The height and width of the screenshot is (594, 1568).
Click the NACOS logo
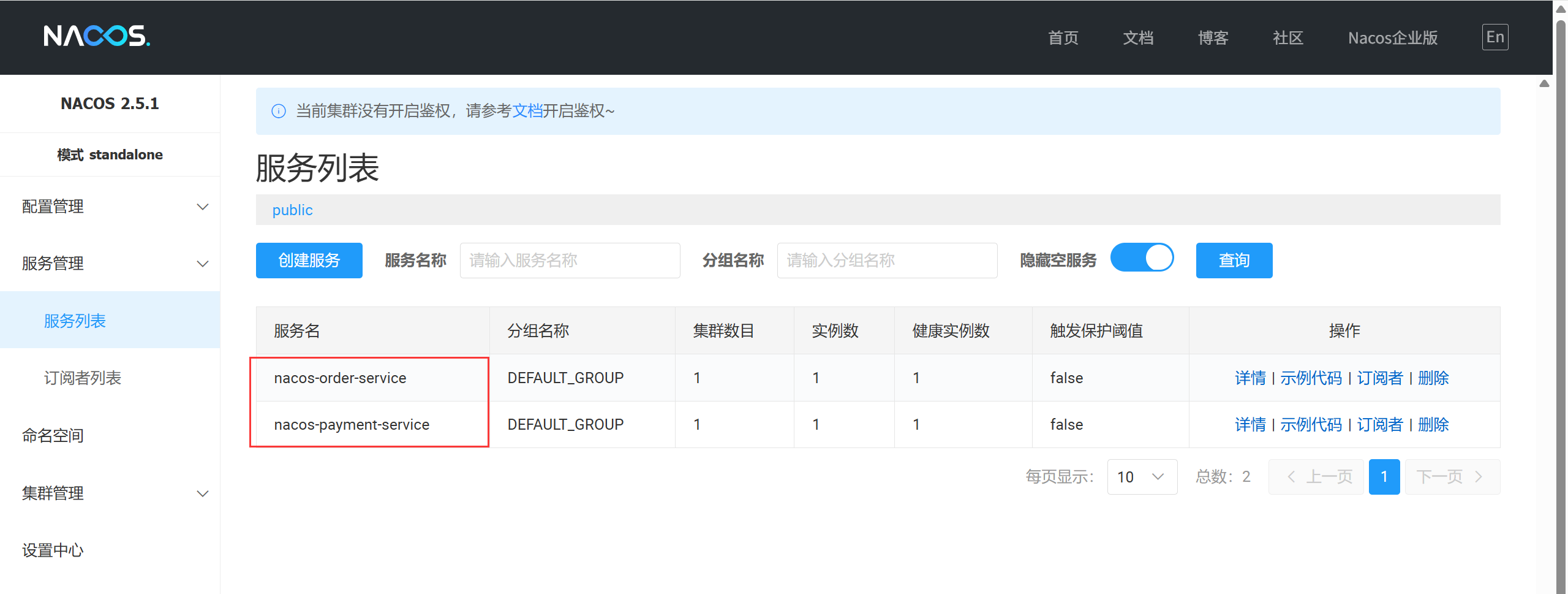(x=97, y=36)
